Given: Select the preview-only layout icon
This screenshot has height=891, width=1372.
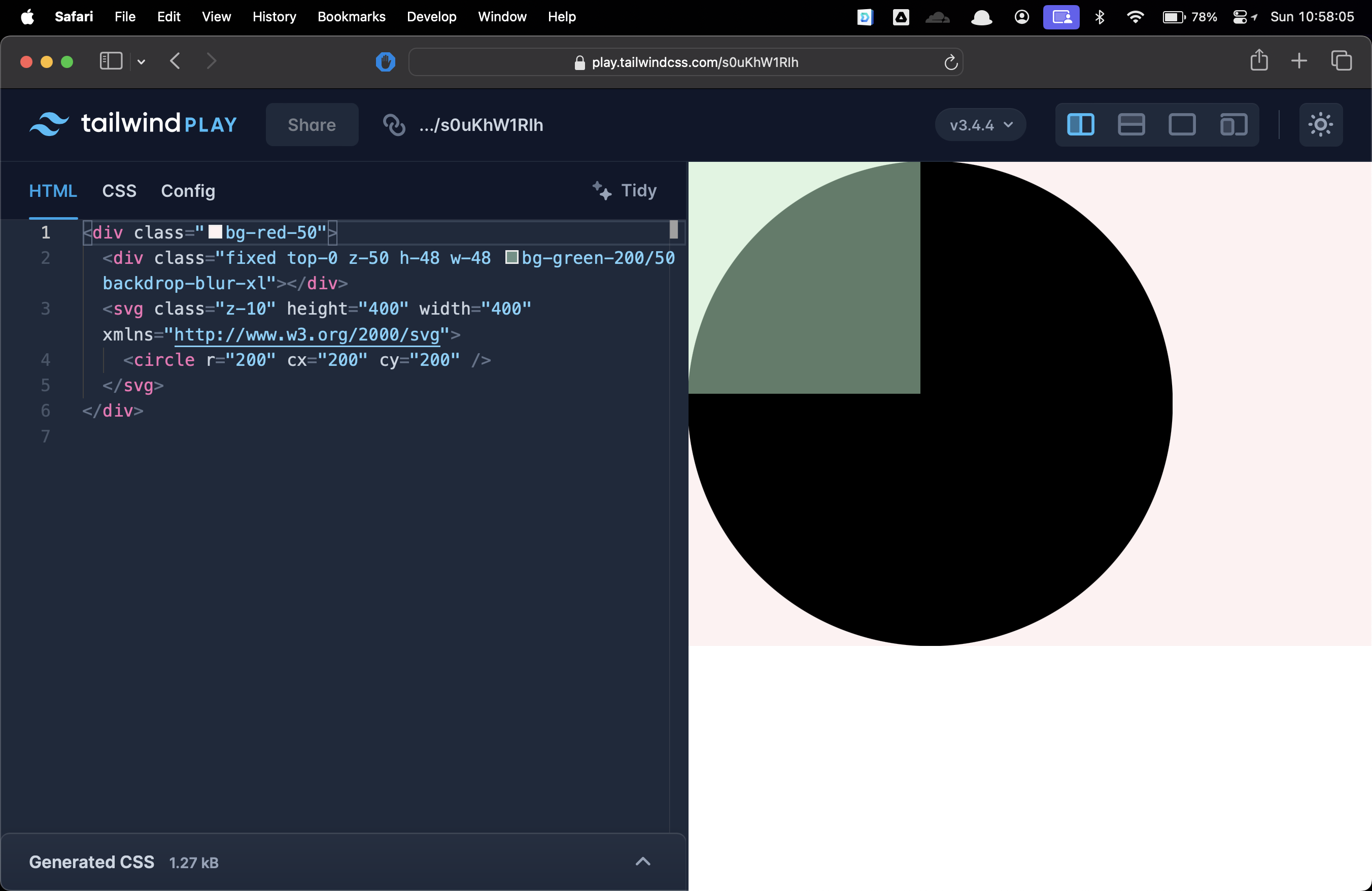Looking at the screenshot, I should (x=1182, y=124).
